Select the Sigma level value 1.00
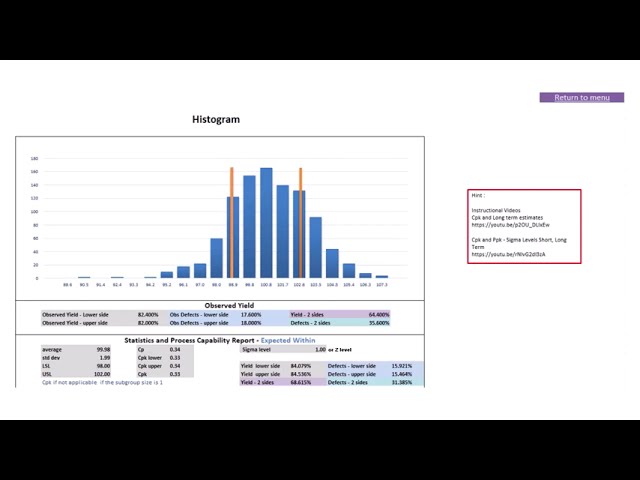 tap(320, 350)
